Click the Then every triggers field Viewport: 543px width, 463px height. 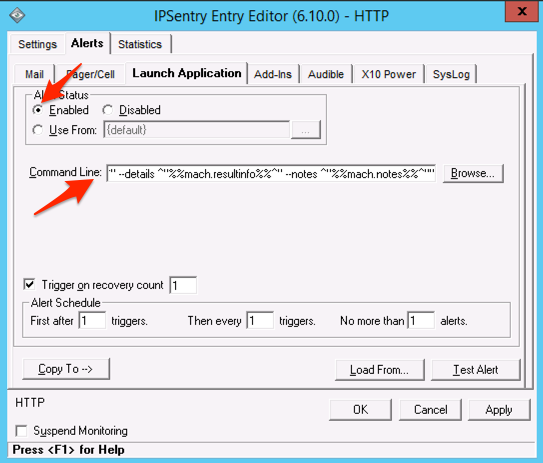coord(260,320)
